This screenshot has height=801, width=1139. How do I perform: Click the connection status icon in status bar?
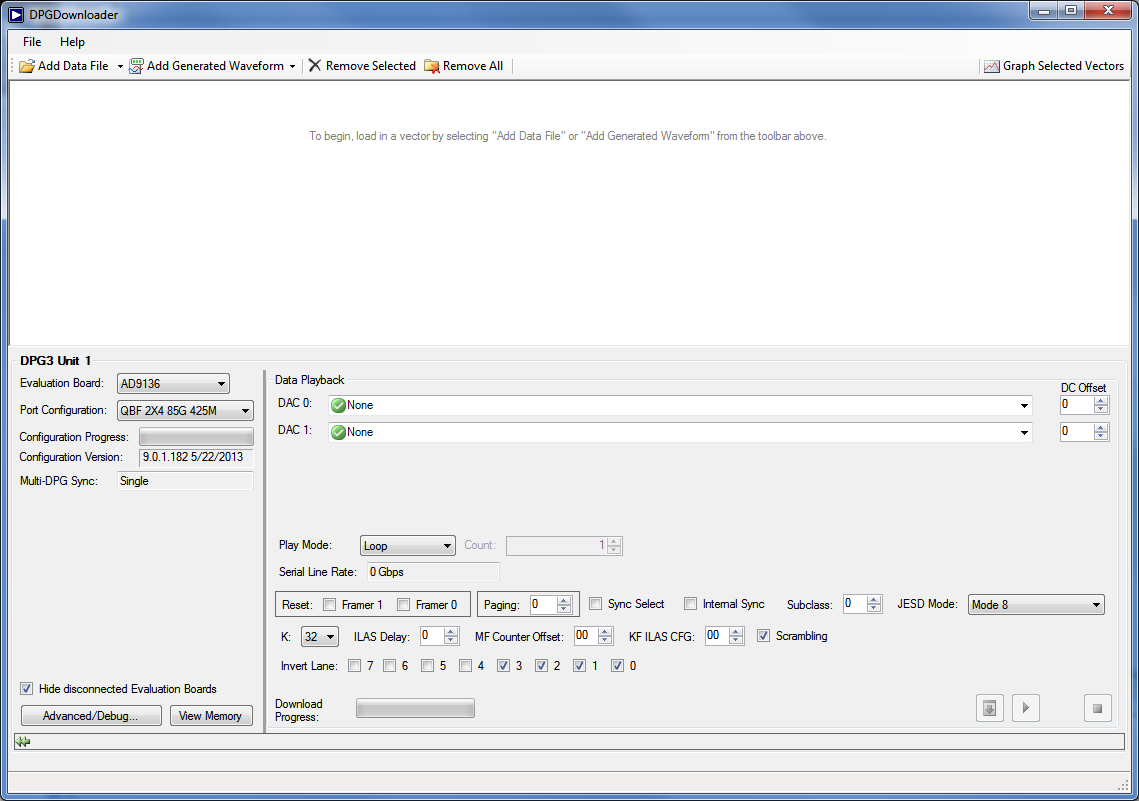click(23, 742)
